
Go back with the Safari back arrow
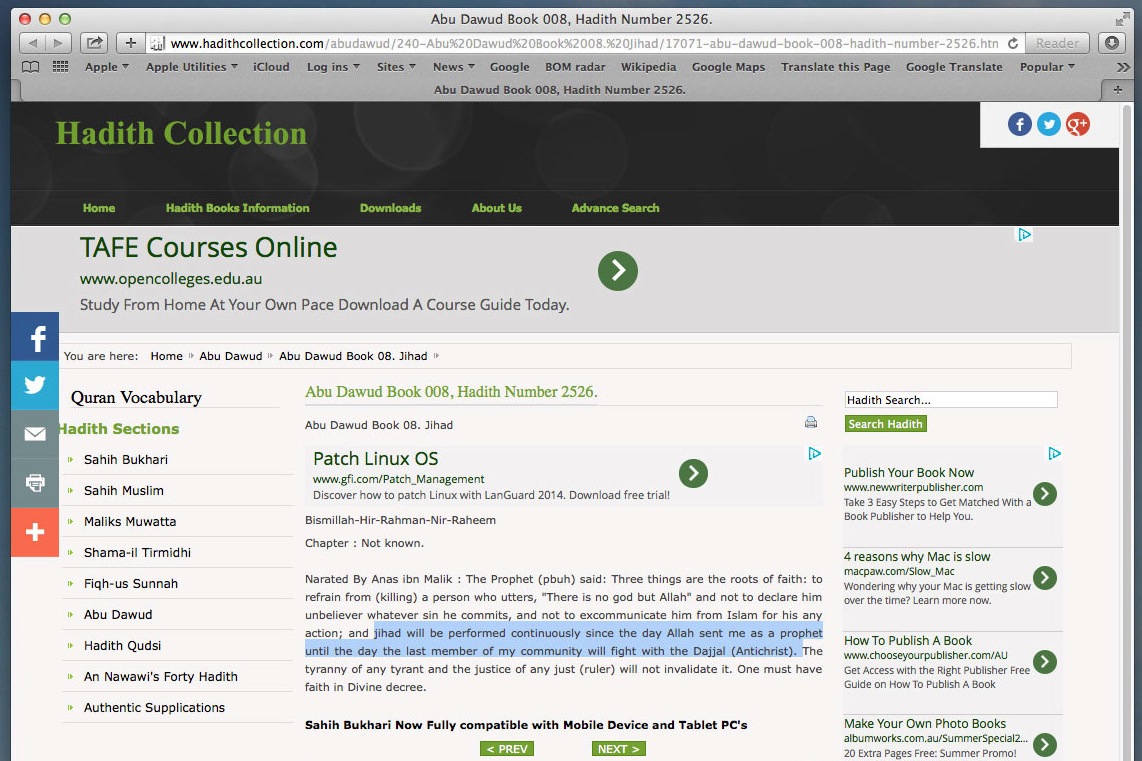click(x=32, y=43)
